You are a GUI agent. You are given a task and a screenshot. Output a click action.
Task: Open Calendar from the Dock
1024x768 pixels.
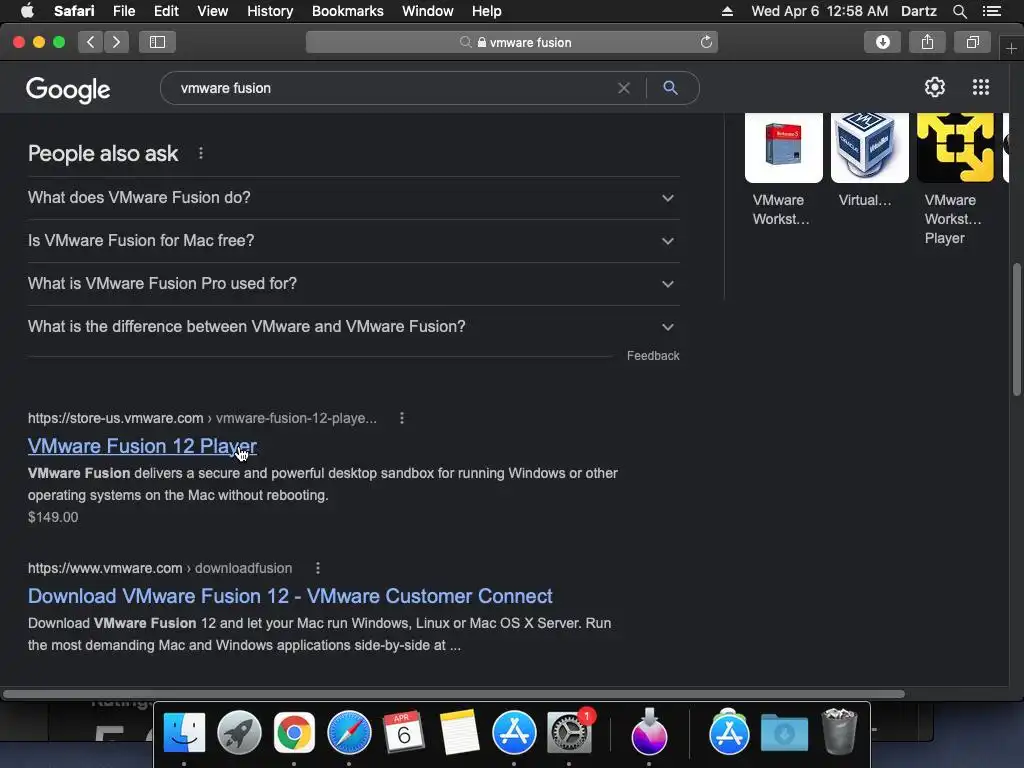pos(404,732)
